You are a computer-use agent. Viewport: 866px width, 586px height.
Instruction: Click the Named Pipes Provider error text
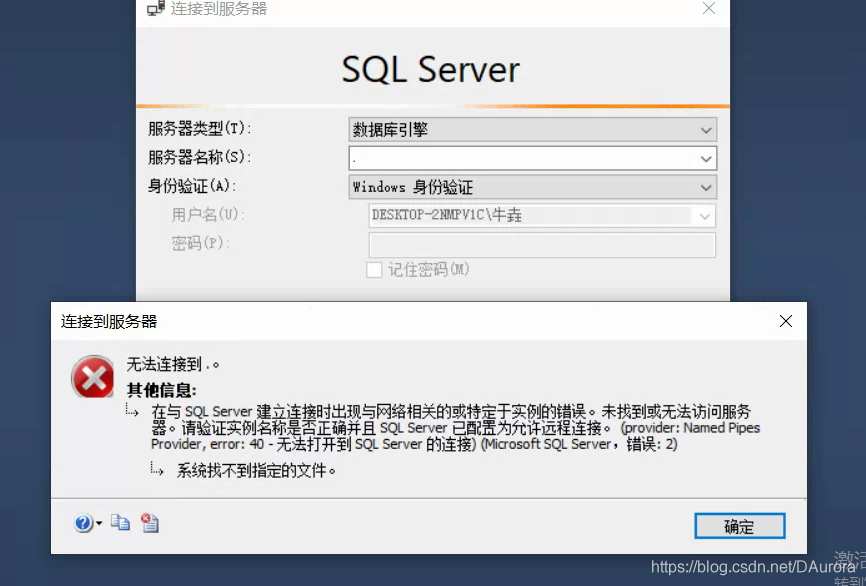[456, 428]
